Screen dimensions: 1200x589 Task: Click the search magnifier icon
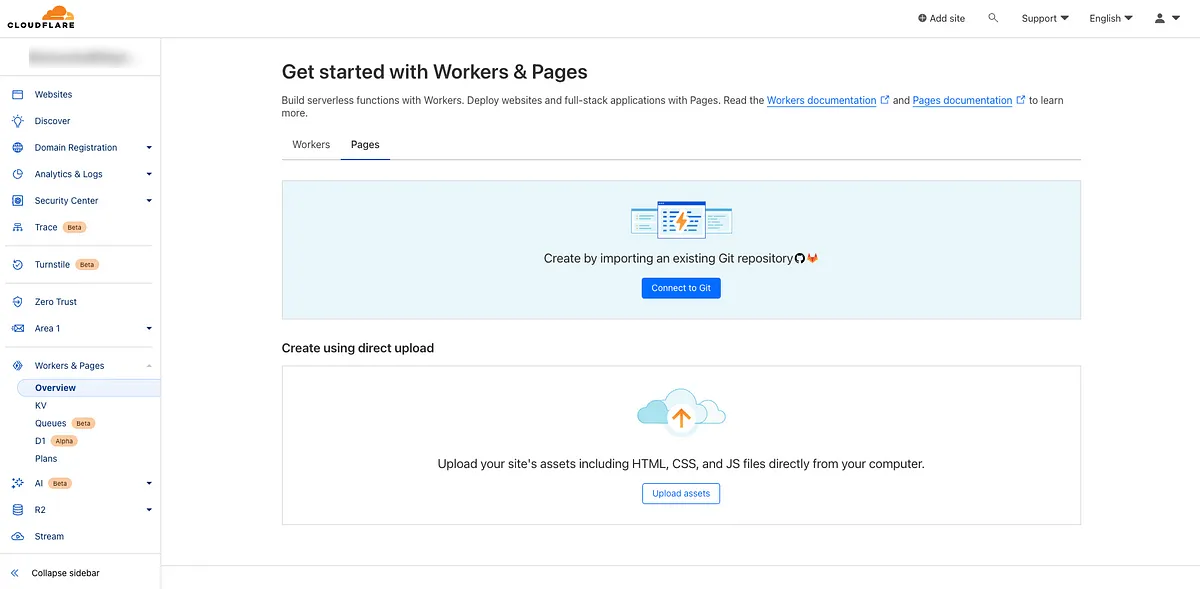[993, 18]
